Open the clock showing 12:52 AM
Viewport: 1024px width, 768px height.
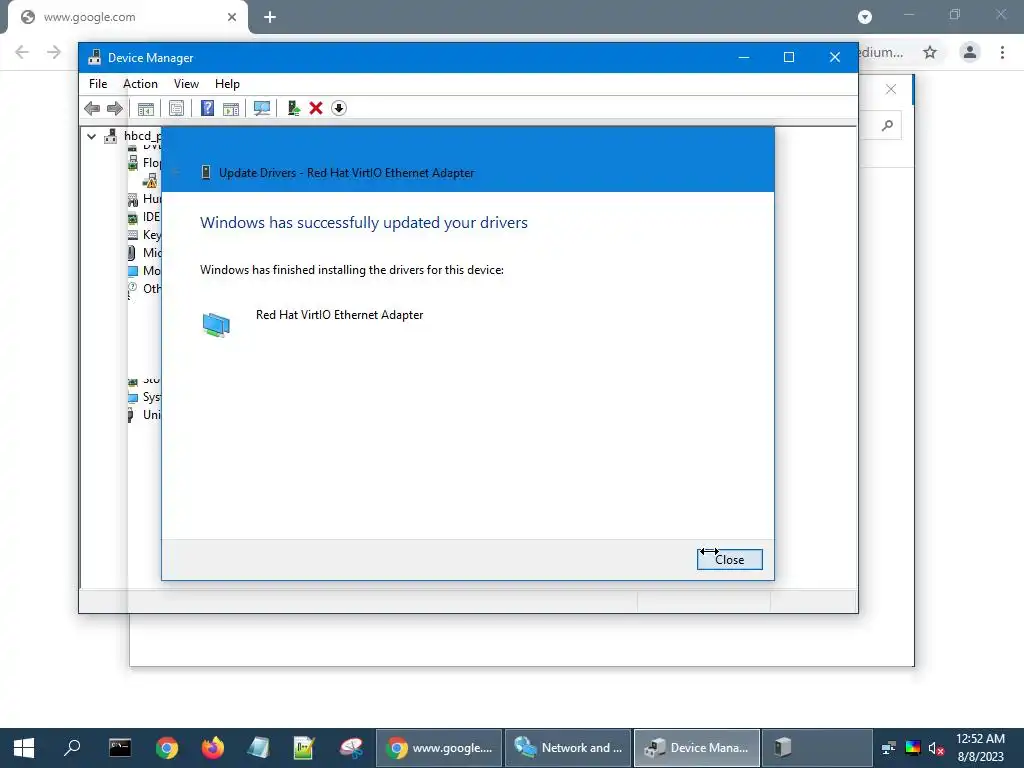tap(980, 748)
